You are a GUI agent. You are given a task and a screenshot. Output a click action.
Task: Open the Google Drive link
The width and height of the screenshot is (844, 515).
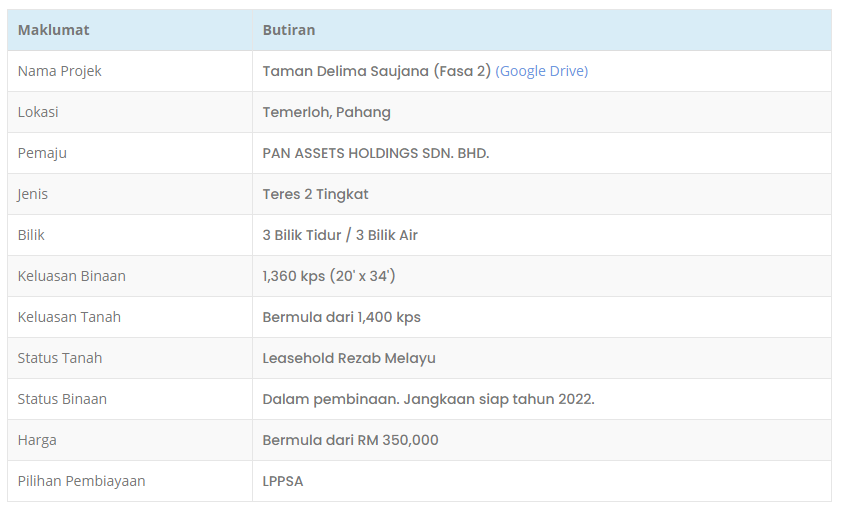click(x=541, y=71)
